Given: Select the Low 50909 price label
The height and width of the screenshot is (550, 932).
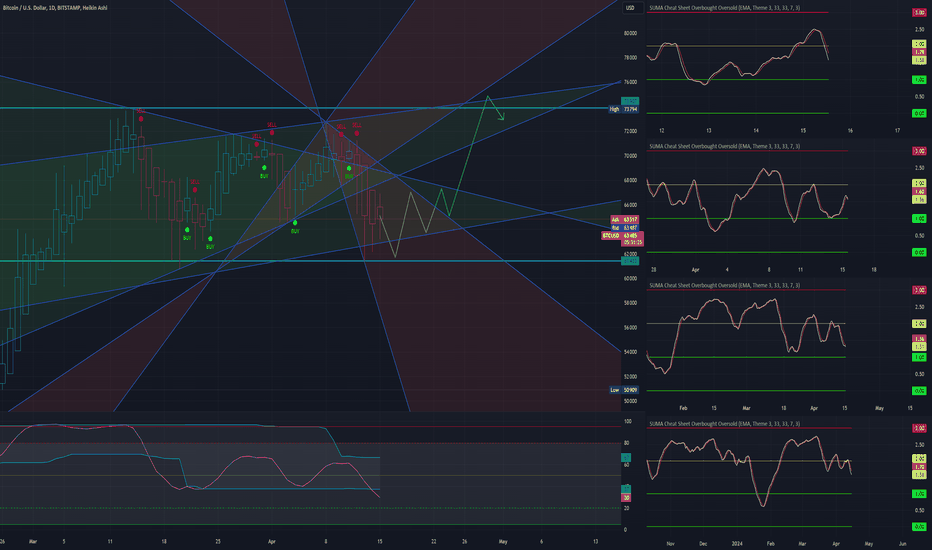Looking at the screenshot, I should (624, 390).
